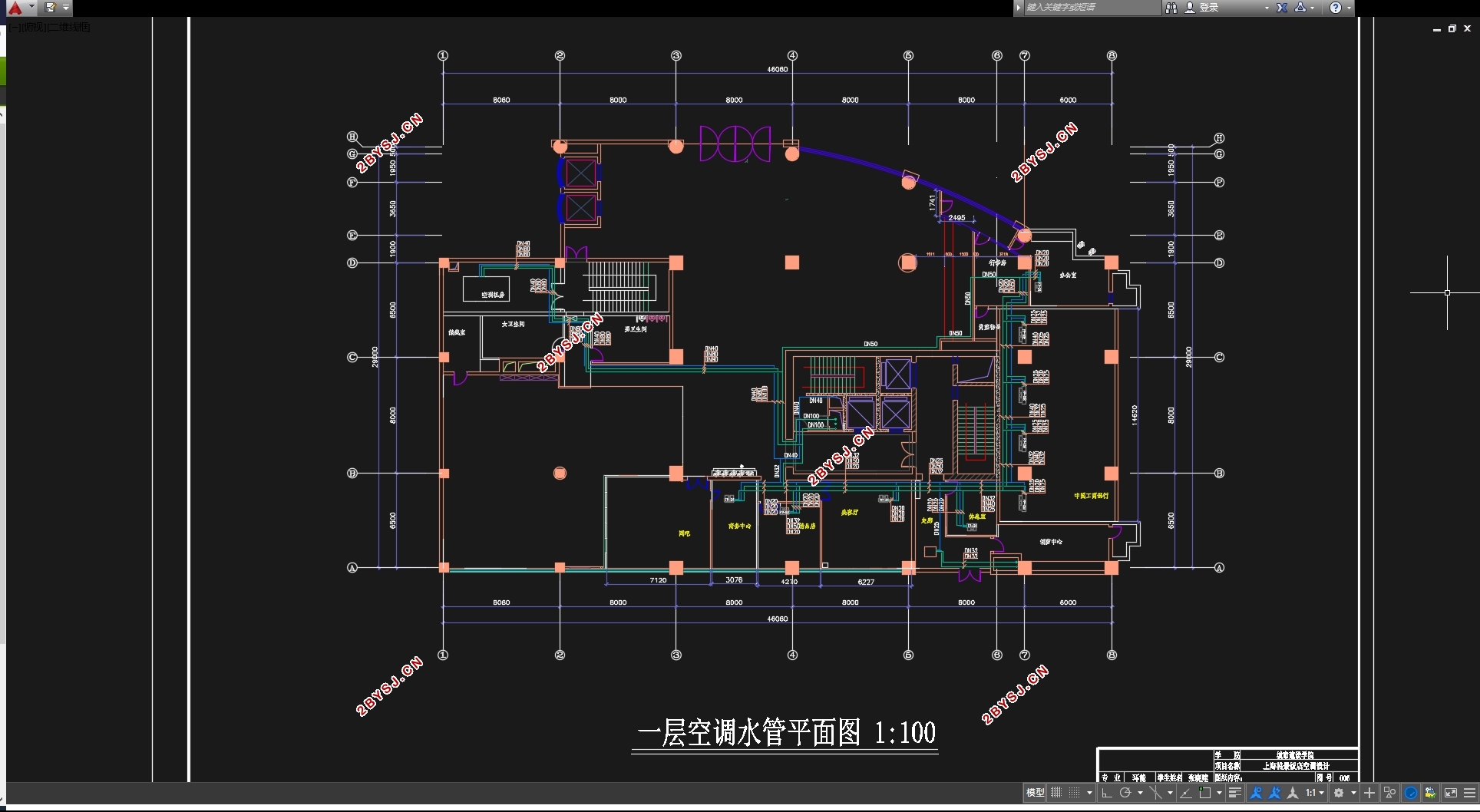Focus the keyword search input field
1480x812 pixels.
(x=1092, y=8)
